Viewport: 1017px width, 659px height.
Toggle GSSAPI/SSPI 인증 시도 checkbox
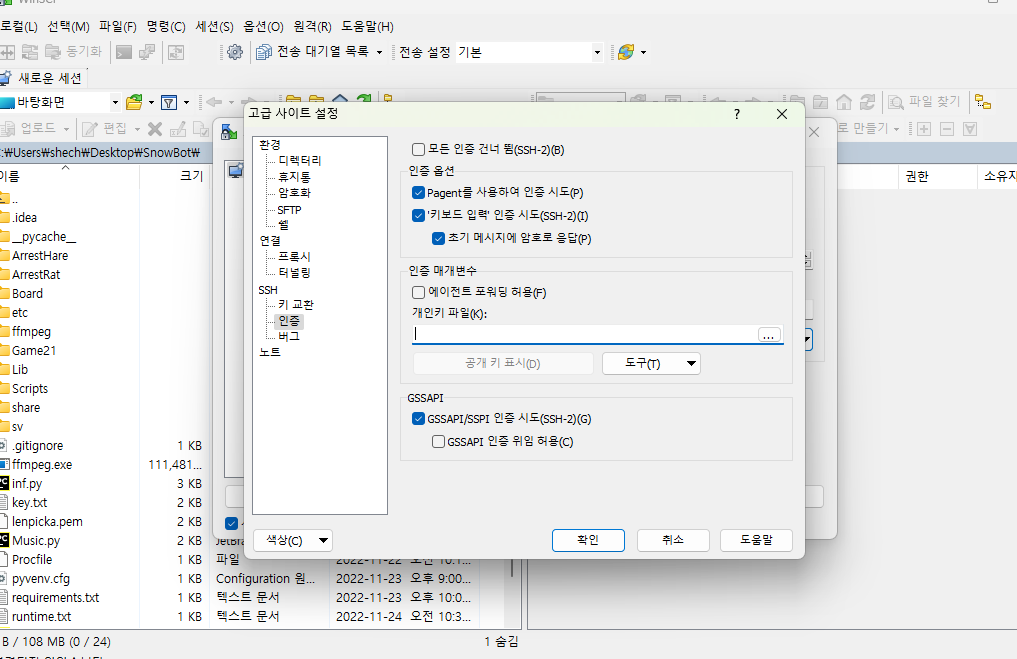click(418, 419)
